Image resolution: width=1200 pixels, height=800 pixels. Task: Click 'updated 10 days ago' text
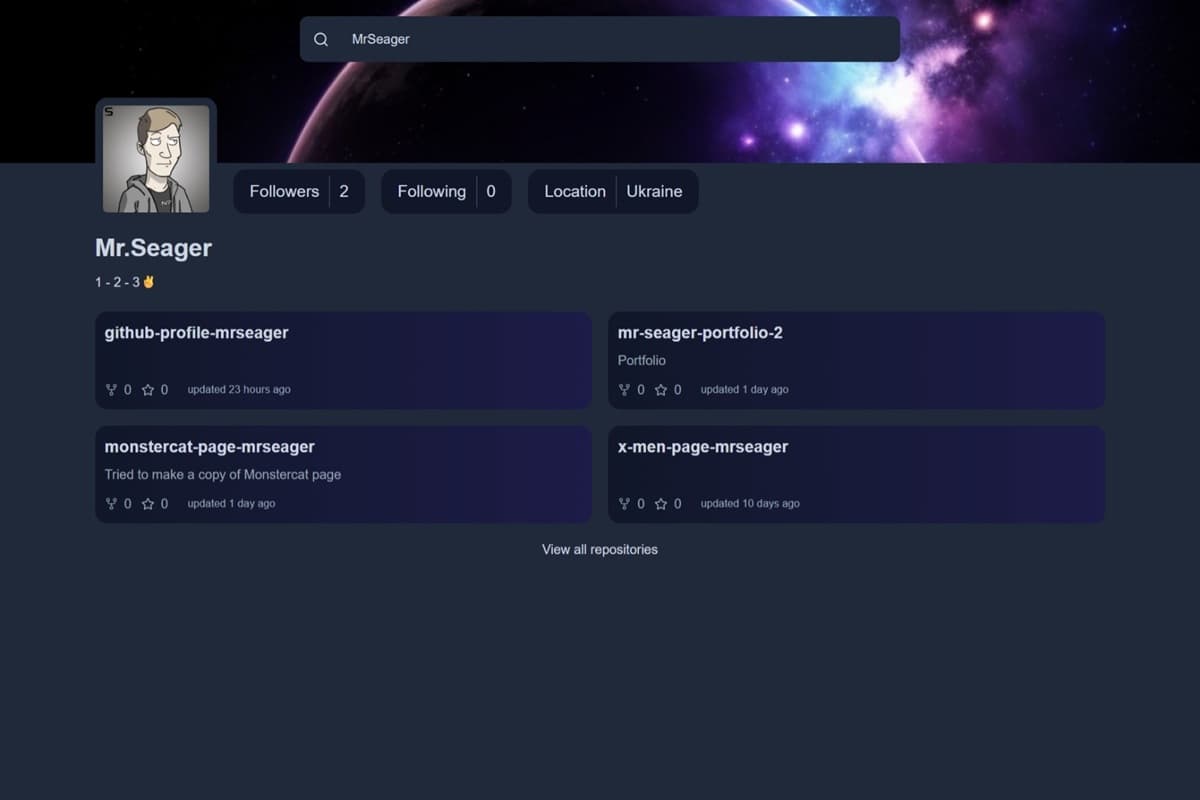pyautogui.click(x=750, y=503)
